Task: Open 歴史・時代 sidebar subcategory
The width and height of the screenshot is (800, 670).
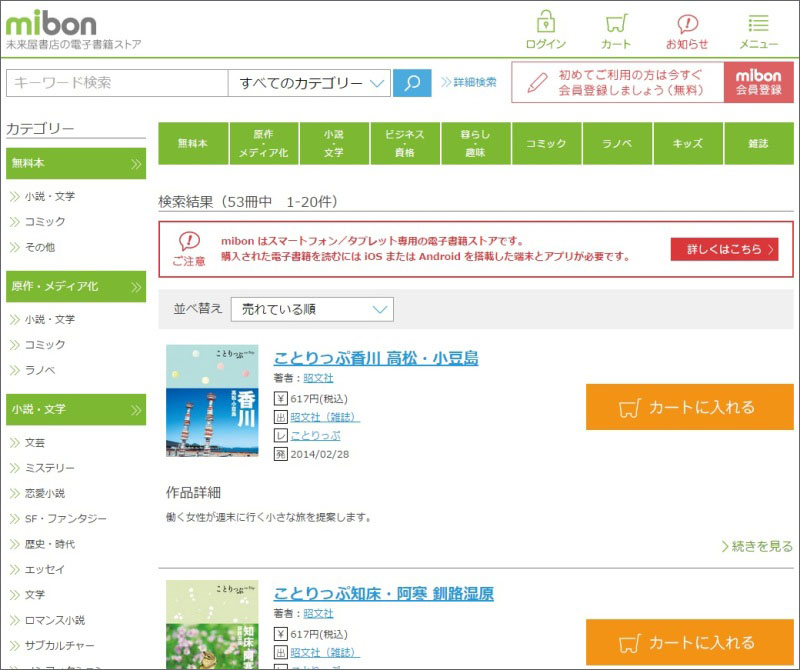Action: point(49,544)
